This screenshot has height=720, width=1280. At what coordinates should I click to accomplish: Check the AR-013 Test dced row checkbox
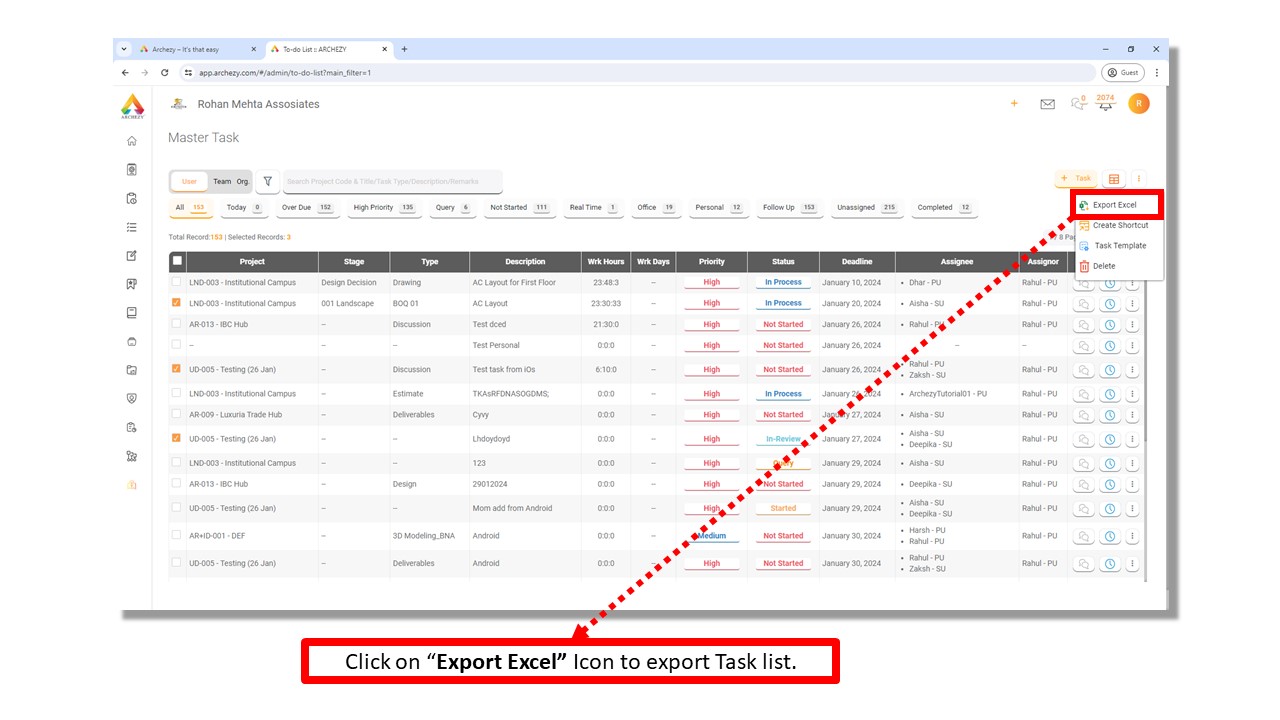(x=177, y=324)
